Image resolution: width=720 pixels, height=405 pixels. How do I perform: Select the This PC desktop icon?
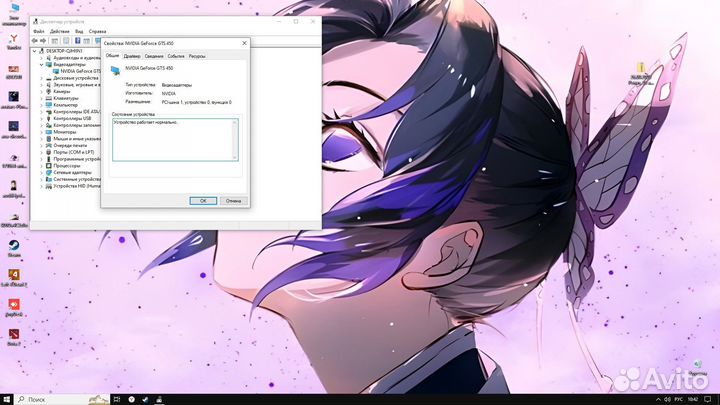coord(14,14)
